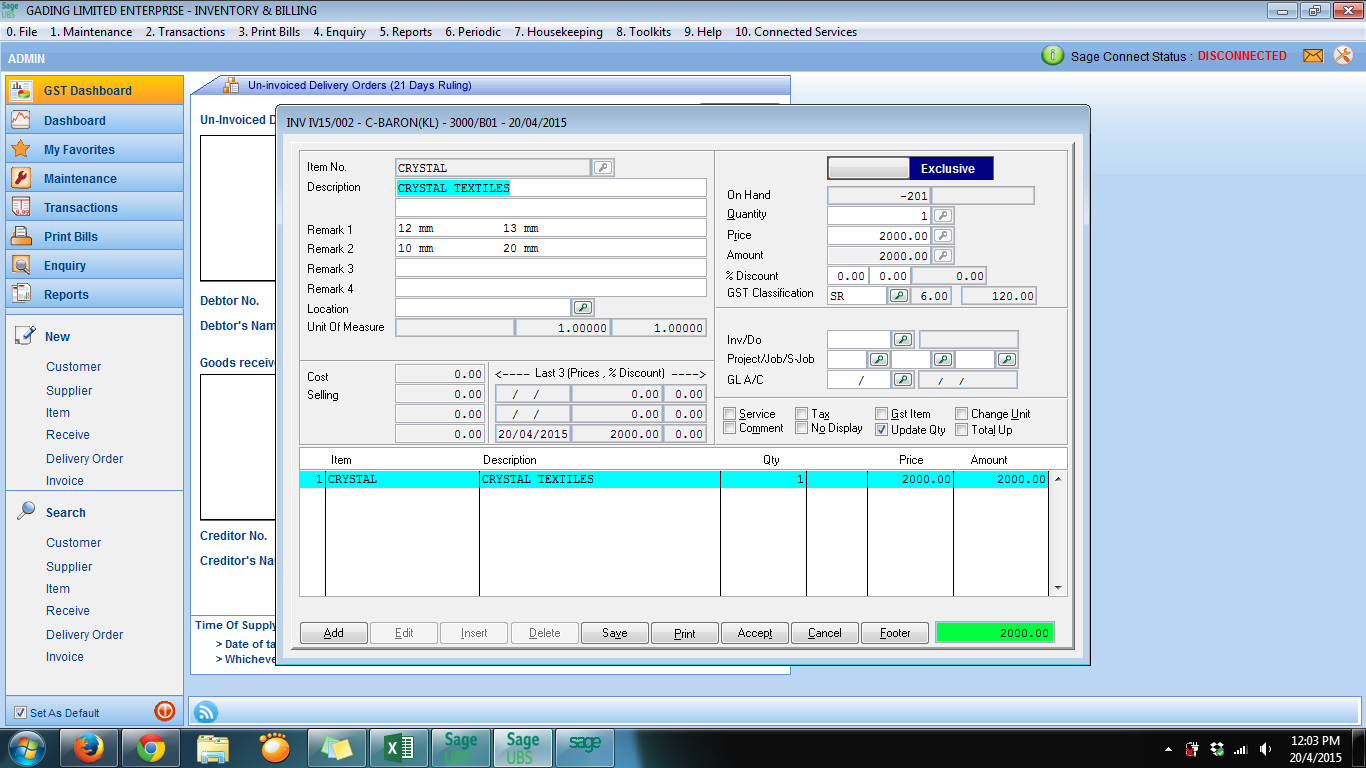Open the 1. Maintenance menu
Screen dimensions: 1366x768
click(91, 32)
